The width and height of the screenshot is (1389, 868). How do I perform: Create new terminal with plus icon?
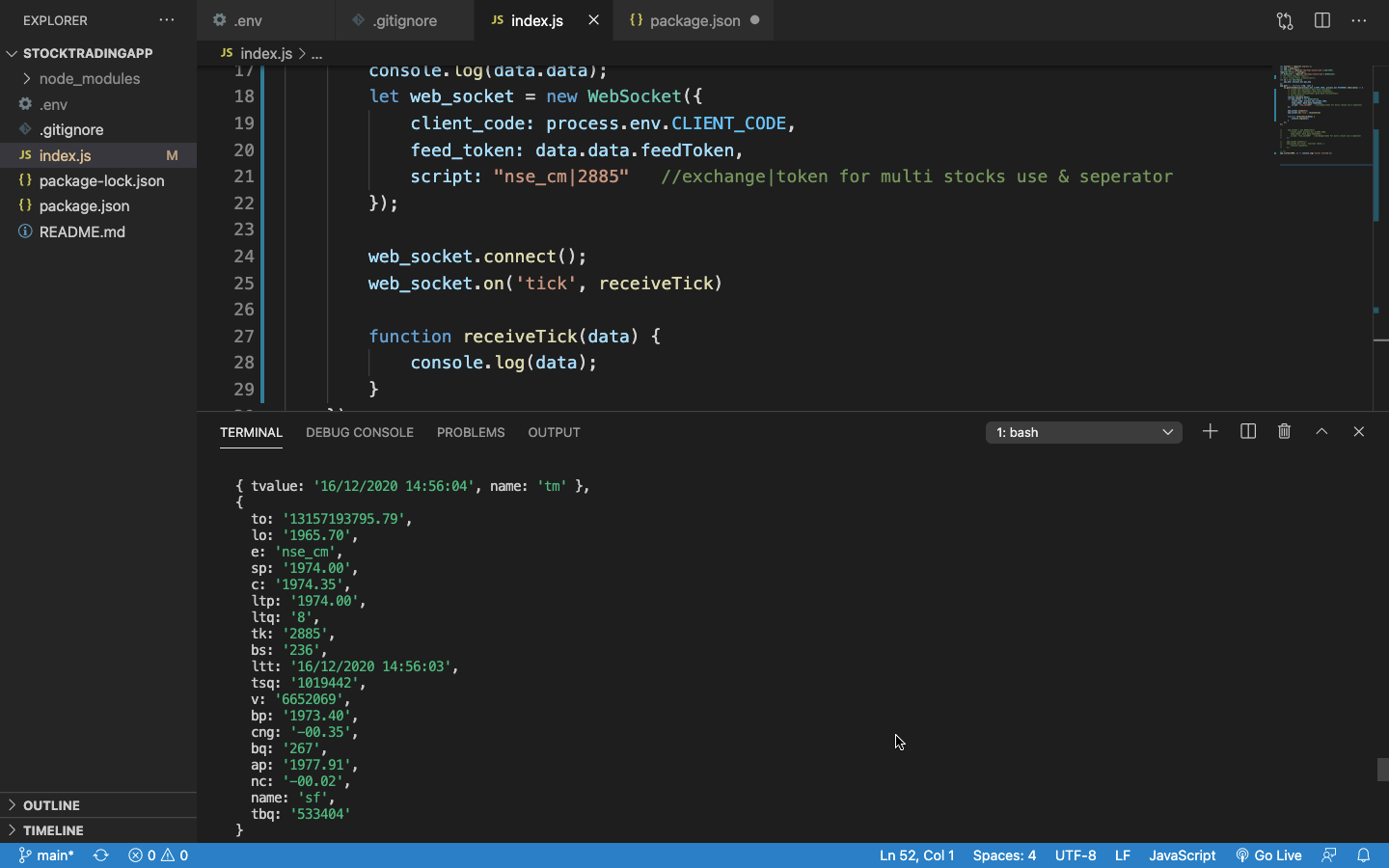[1210, 431]
